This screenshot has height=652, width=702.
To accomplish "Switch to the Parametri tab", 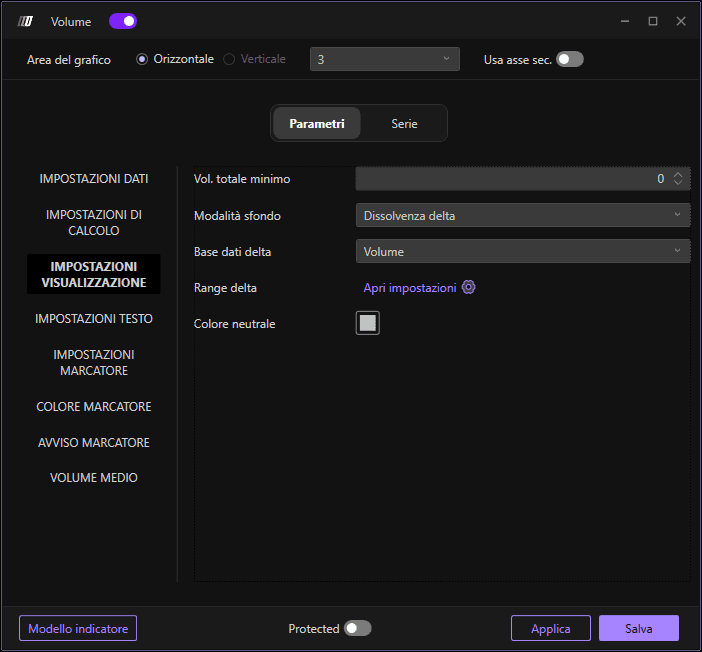I will [x=317, y=123].
